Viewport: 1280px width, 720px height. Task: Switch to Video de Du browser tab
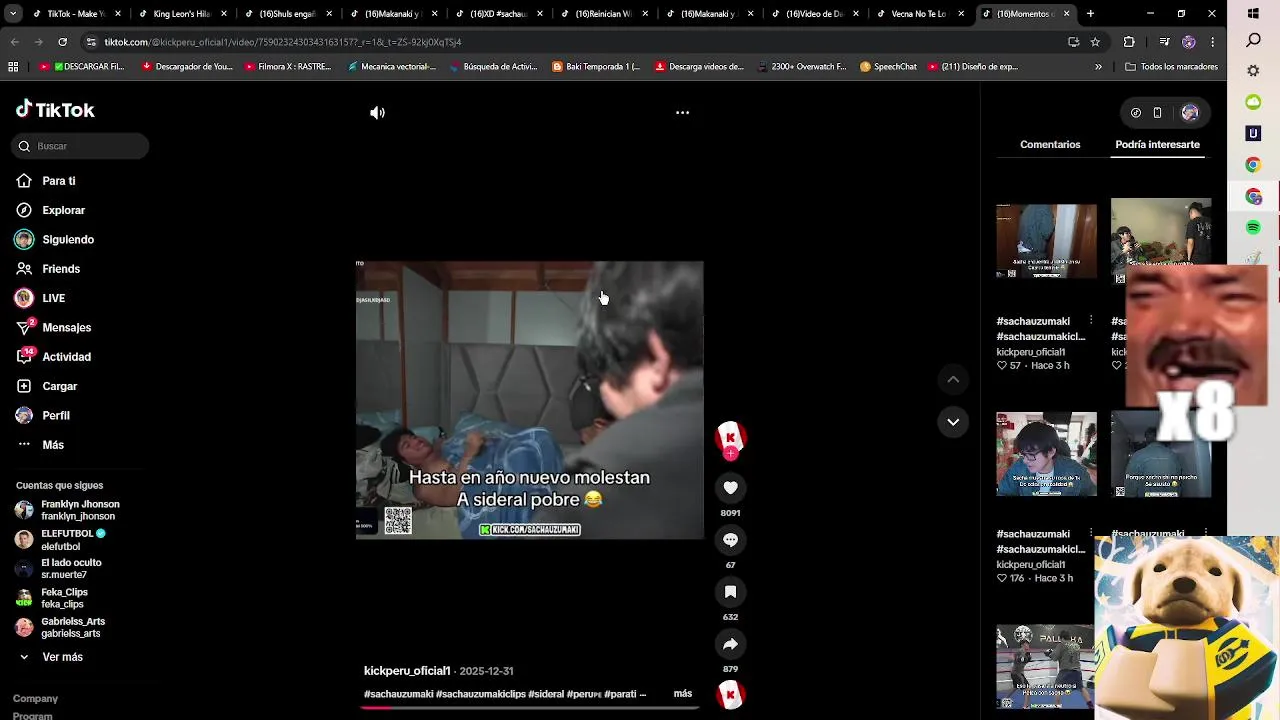813,14
